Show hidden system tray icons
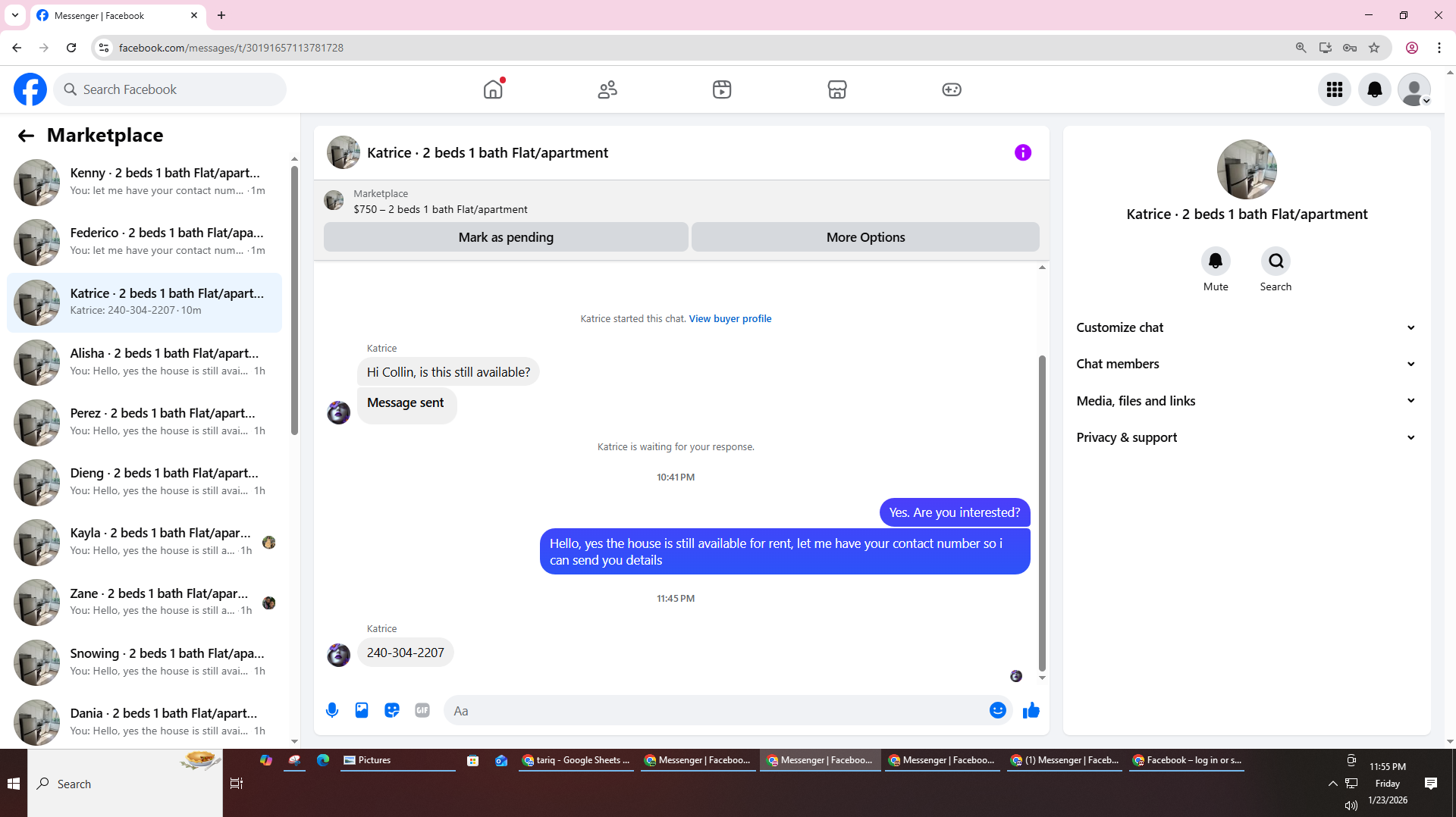This screenshot has width=1456, height=817. tap(1333, 784)
